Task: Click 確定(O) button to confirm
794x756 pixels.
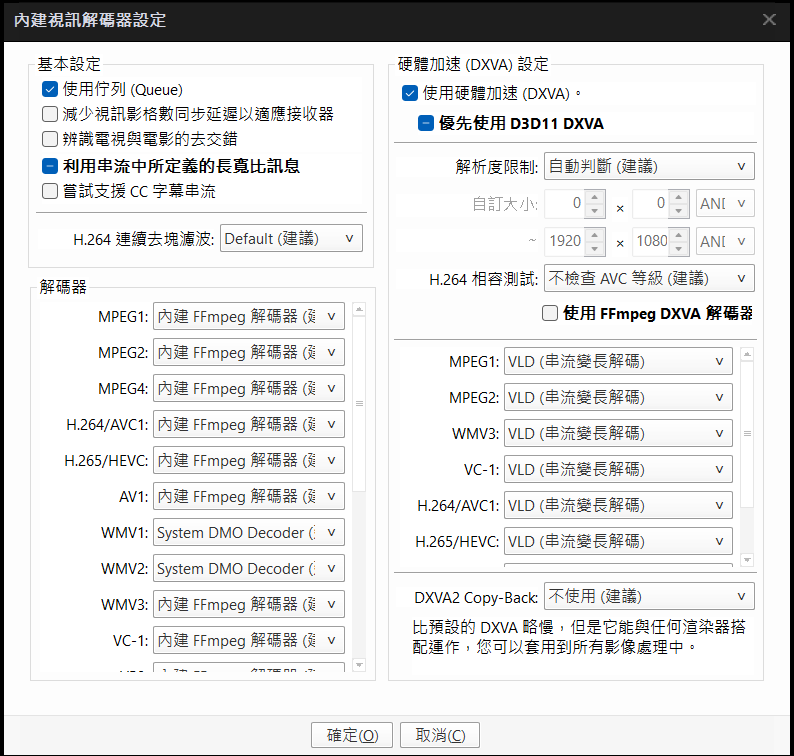Action: click(352, 735)
